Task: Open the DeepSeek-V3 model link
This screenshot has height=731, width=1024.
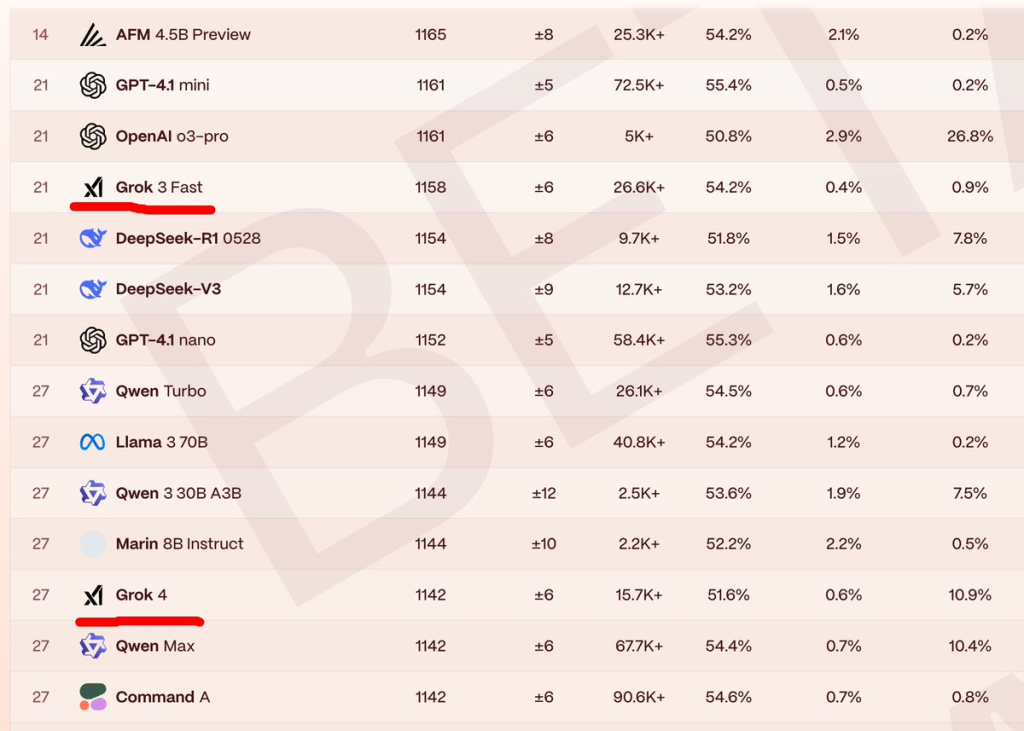Action: (x=168, y=289)
